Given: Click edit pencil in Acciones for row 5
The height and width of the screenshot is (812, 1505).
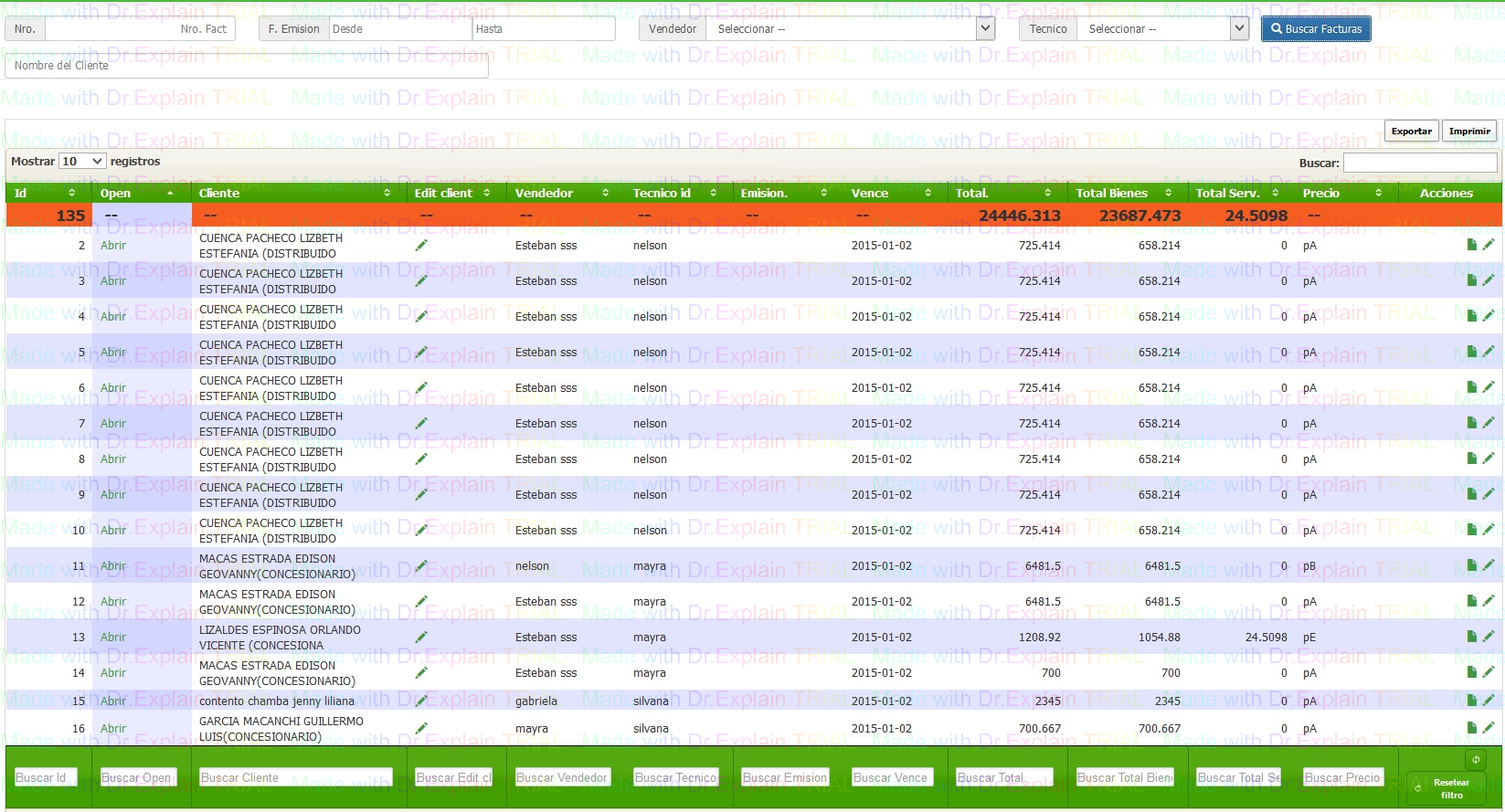Looking at the screenshot, I should 1489,352.
